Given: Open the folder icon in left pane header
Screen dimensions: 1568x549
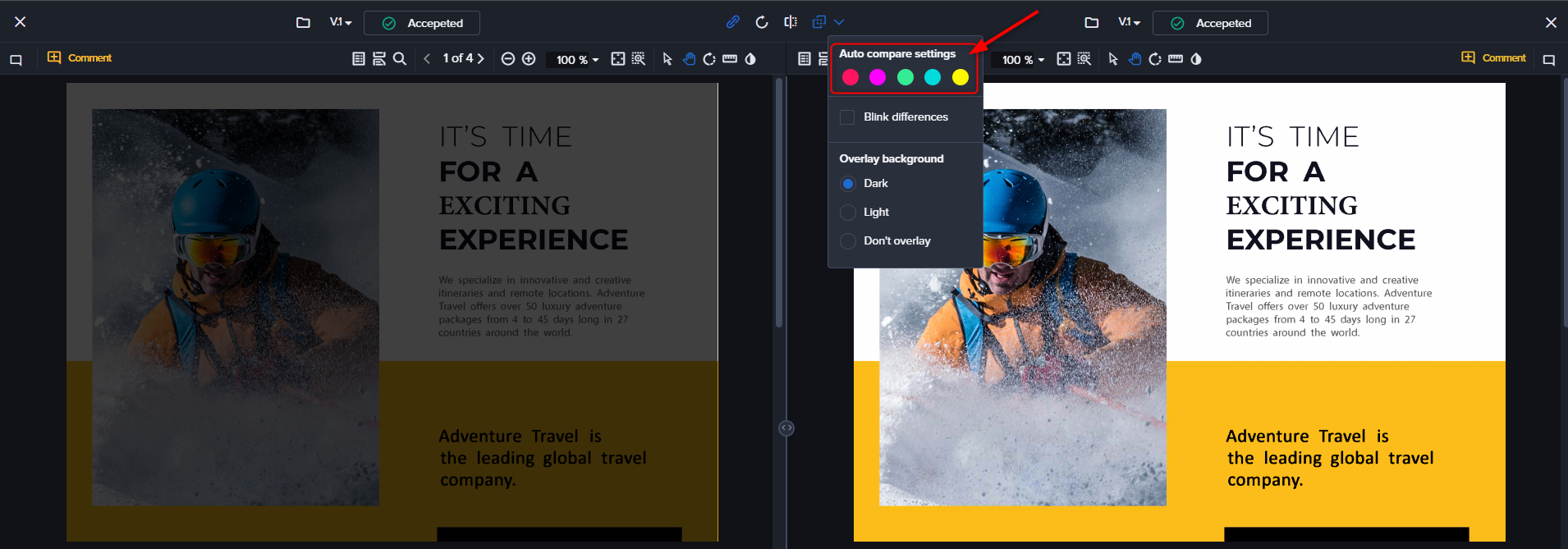Looking at the screenshot, I should point(303,23).
